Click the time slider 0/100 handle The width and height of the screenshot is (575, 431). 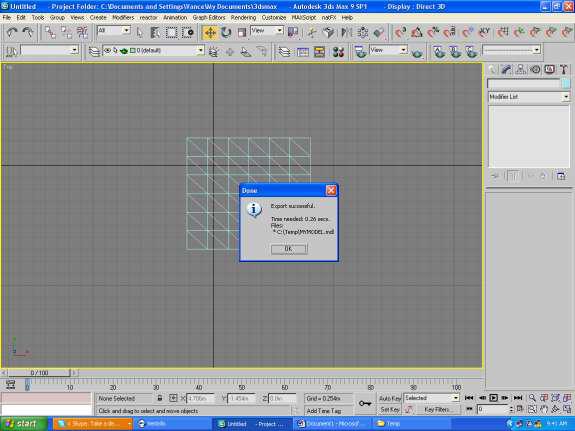coord(39,373)
